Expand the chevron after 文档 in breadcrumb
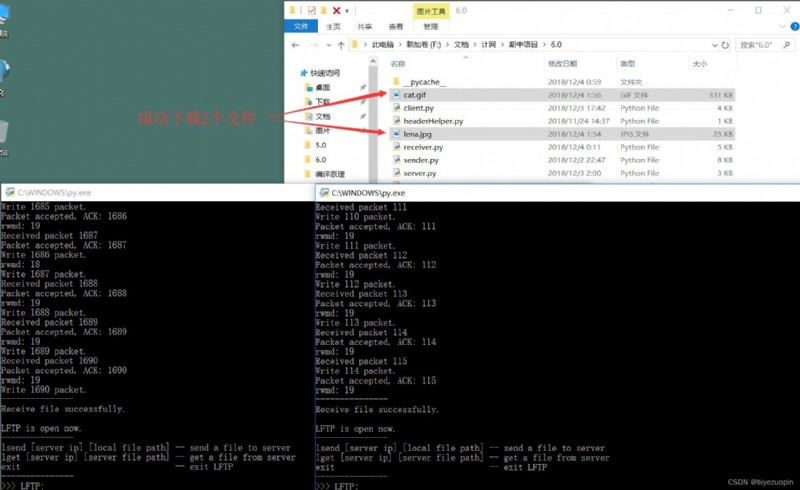This screenshot has height=490, width=800. point(475,45)
